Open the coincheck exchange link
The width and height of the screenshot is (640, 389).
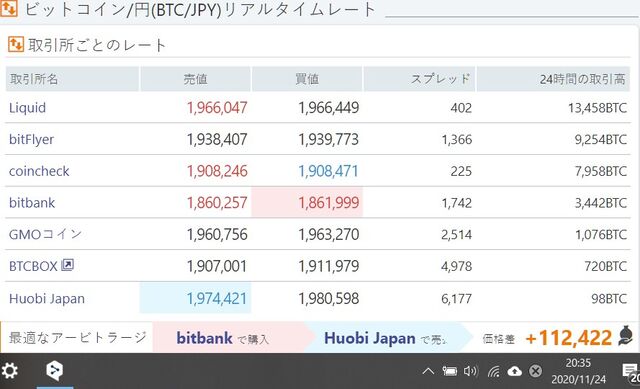(39, 171)
